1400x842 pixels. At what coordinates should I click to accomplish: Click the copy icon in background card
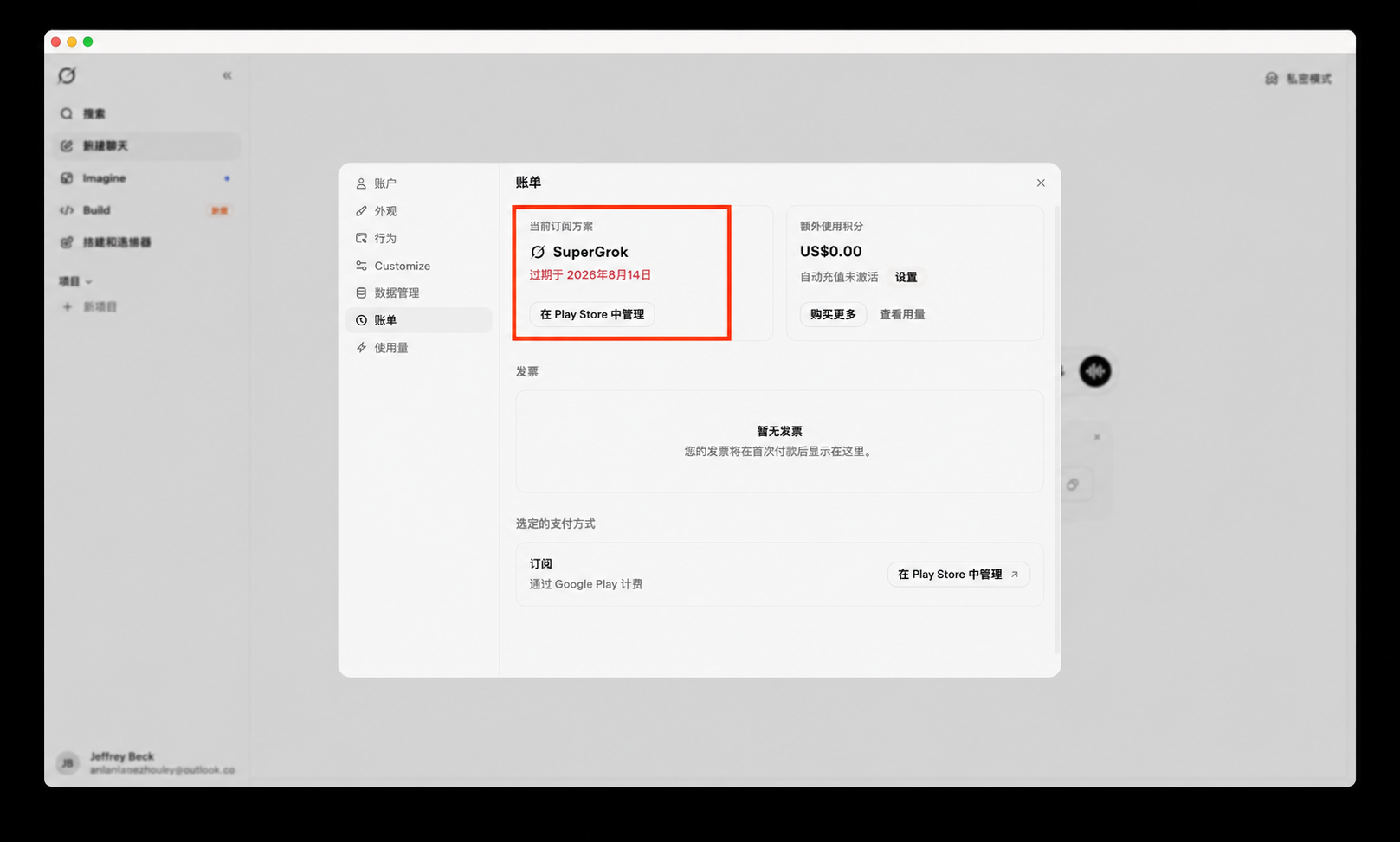click(x=1072, y=485)
